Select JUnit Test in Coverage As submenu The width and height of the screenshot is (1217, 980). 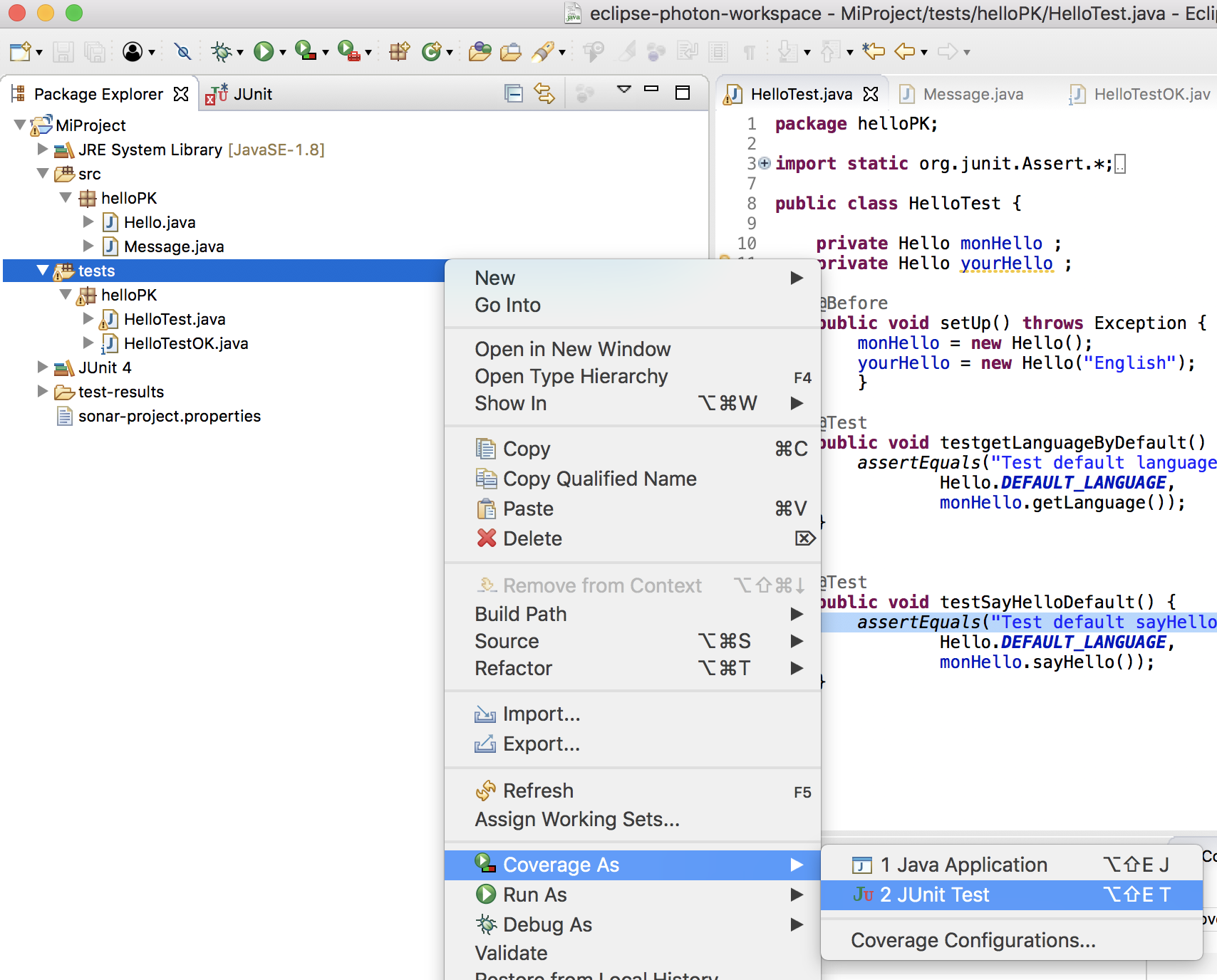(x=934, y=895)
